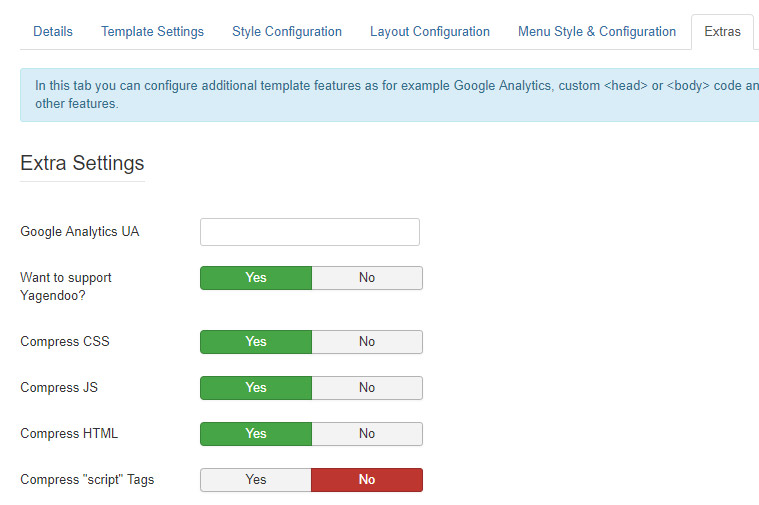759x505 pixels.
Task: Enable Compress CSS with Yes
Action: tap(256, 342)
